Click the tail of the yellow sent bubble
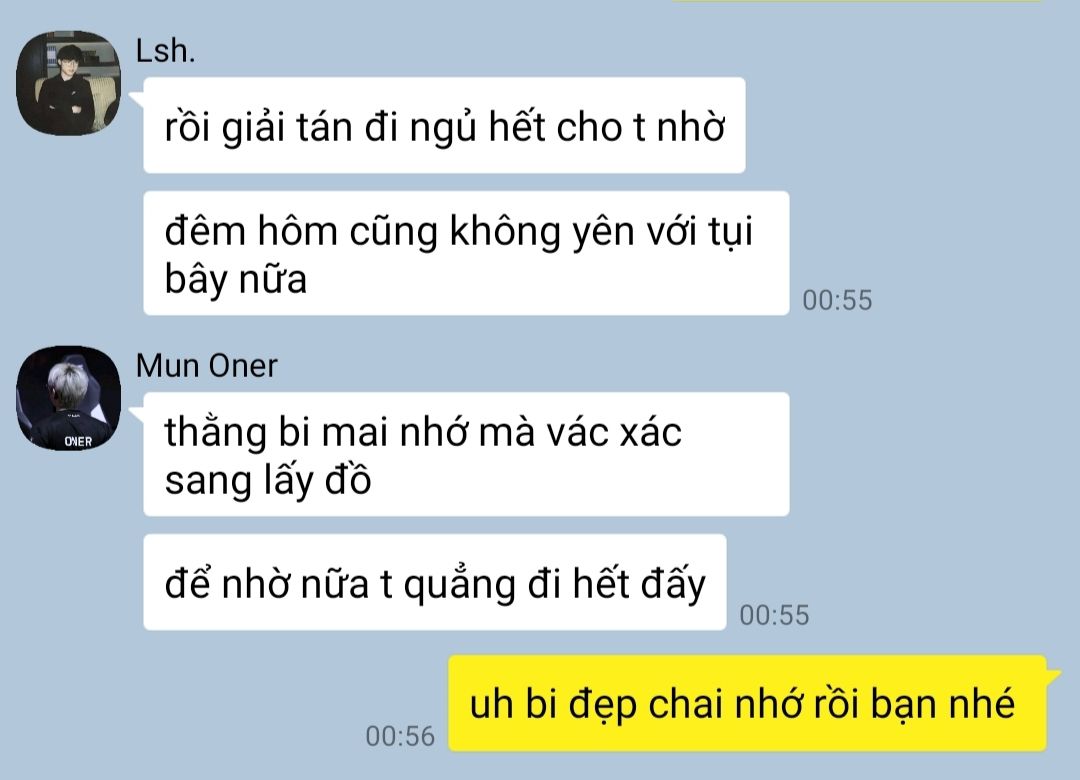The height and width of the screenshot is (780, 1080). [x=1054, y=673]
